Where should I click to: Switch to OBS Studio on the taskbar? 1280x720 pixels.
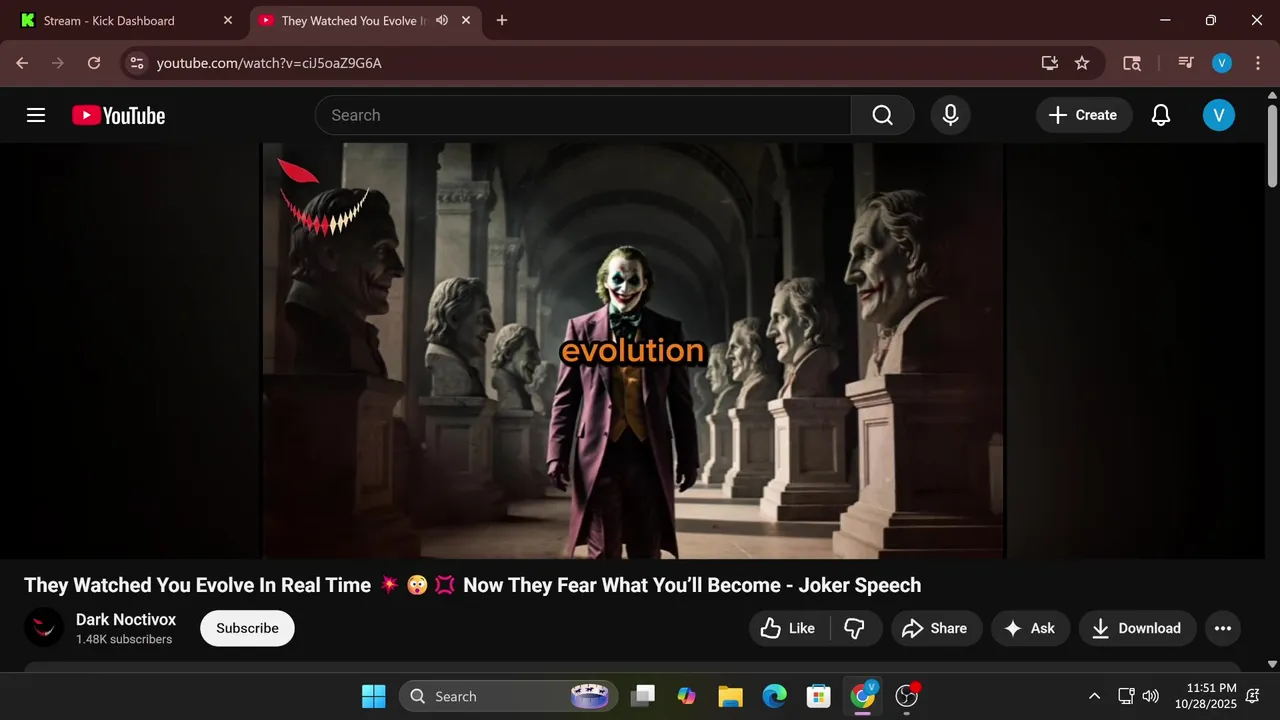pyautogui.click(x=907, y=696)
